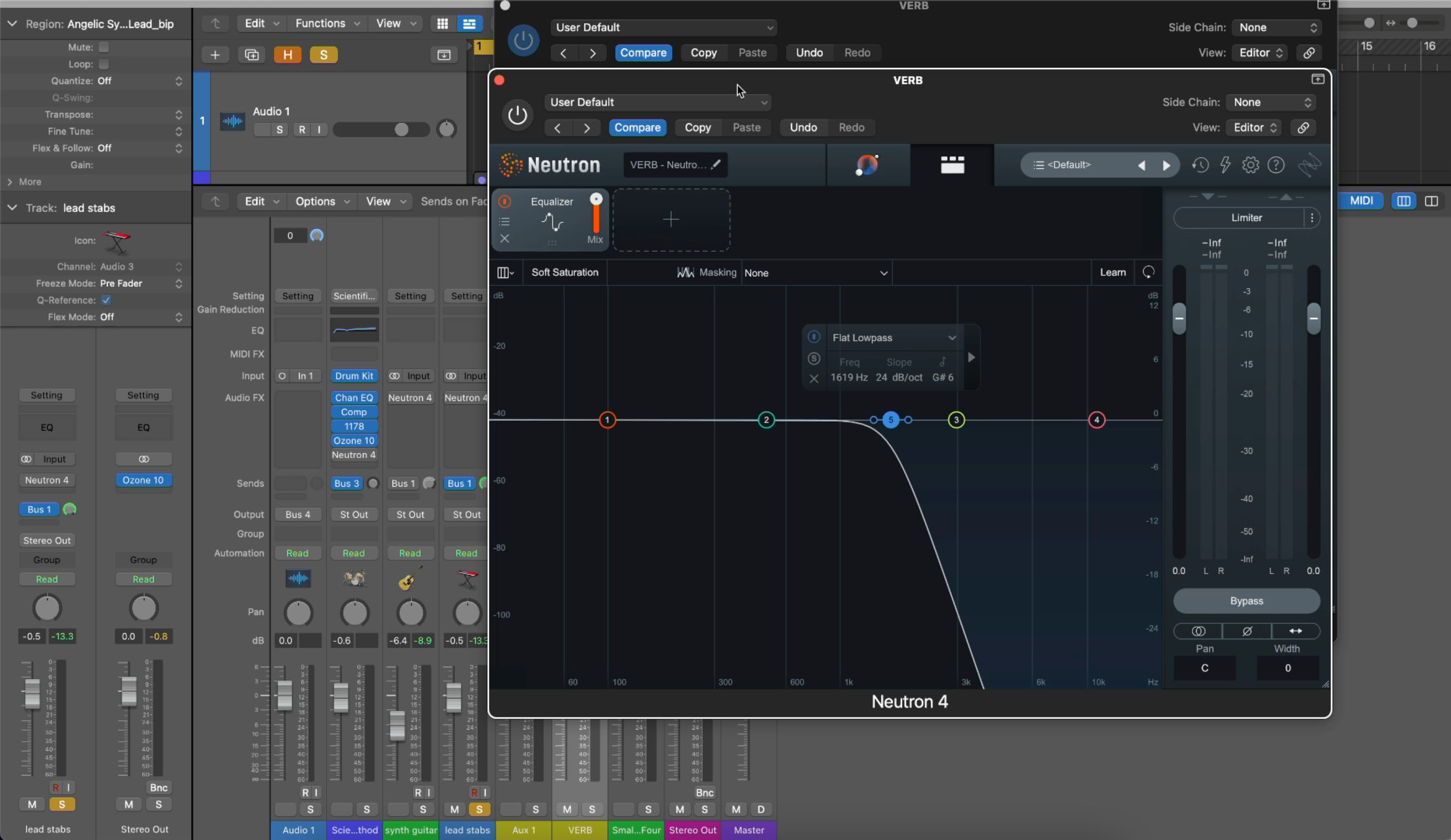Click the MIDI button right of plugin
Viewport: 1451px width, 840px height.
pyautogui.click(x=1361, y=201)
